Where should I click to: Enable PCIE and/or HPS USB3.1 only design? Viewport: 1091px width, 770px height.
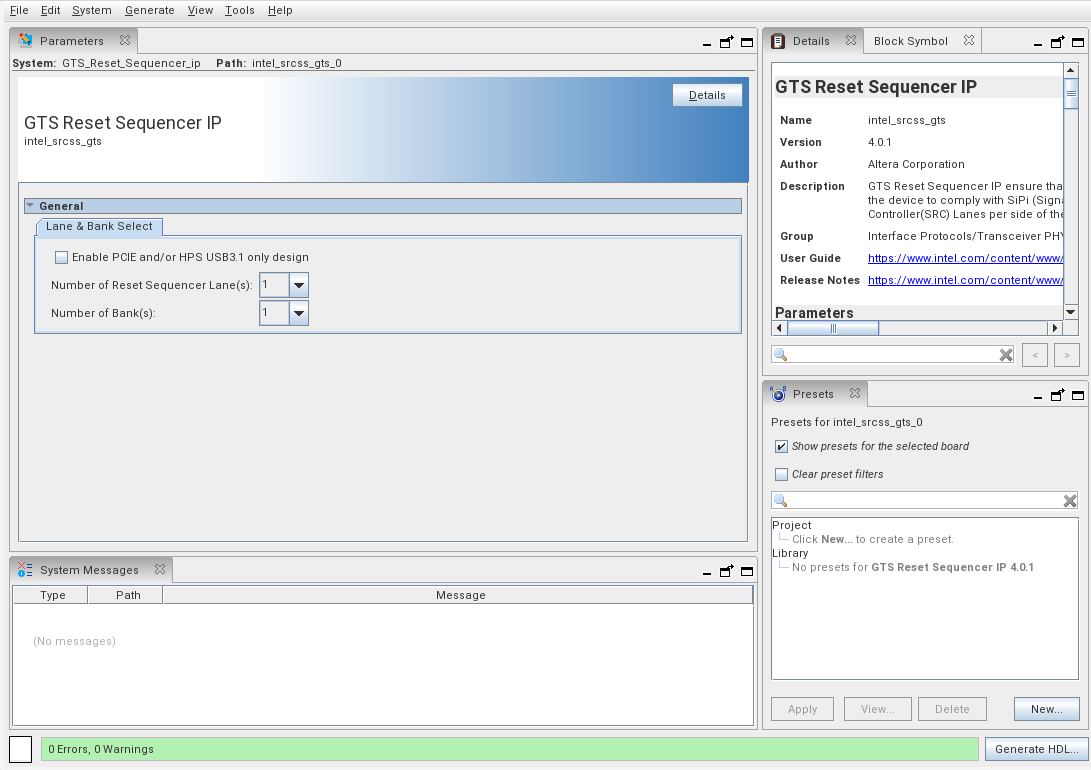61,257
